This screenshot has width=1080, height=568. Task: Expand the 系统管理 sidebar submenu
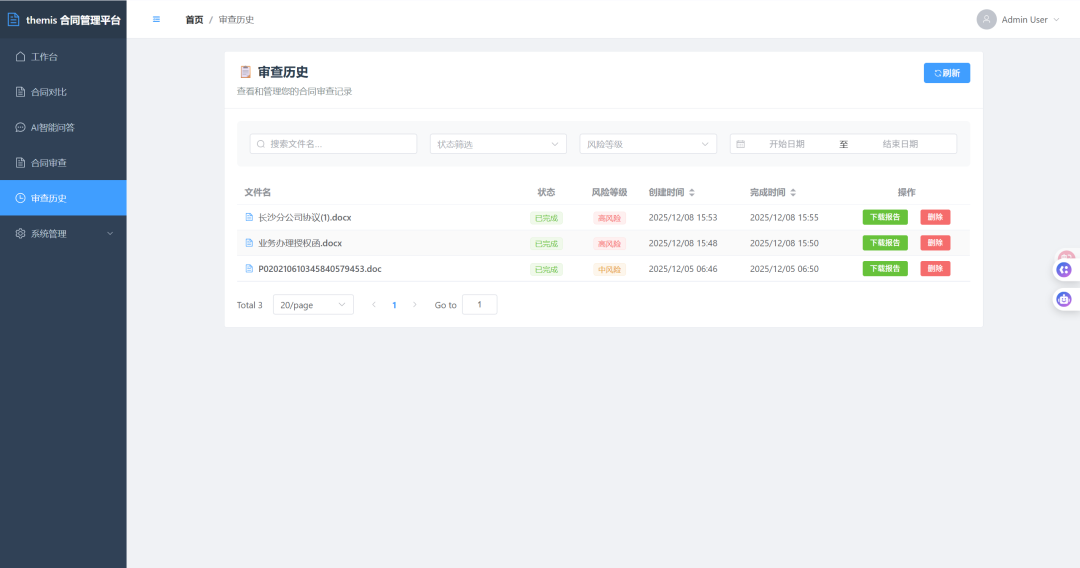click(63, 233)
